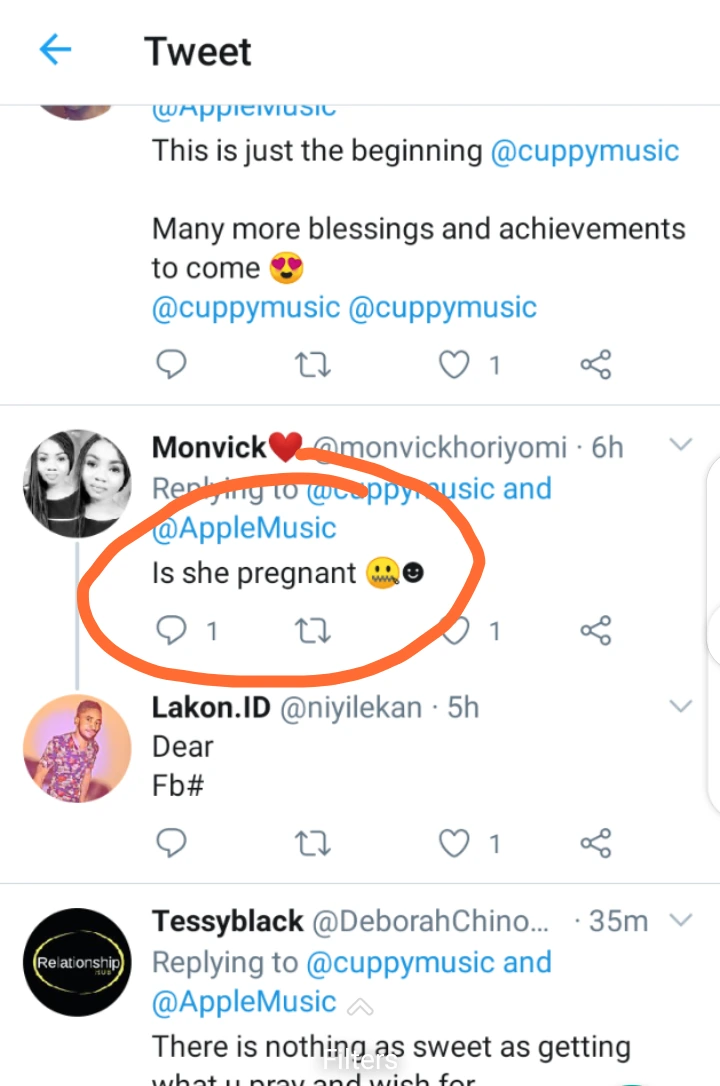Like the top "just the beginning" tweet
The image size is (720, 1086).
click(x=455, y=366)
